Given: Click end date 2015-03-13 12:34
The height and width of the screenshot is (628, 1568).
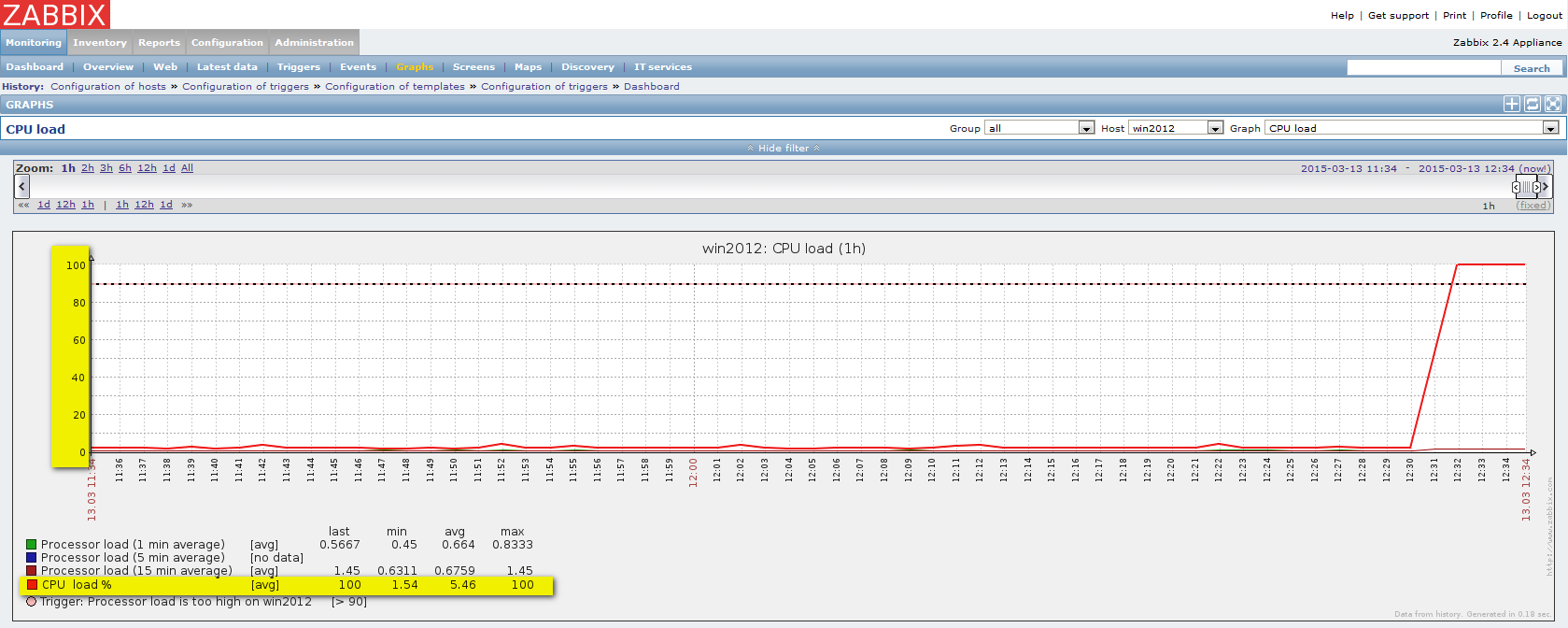Looking at the screenshot, I should [1466, 169].
